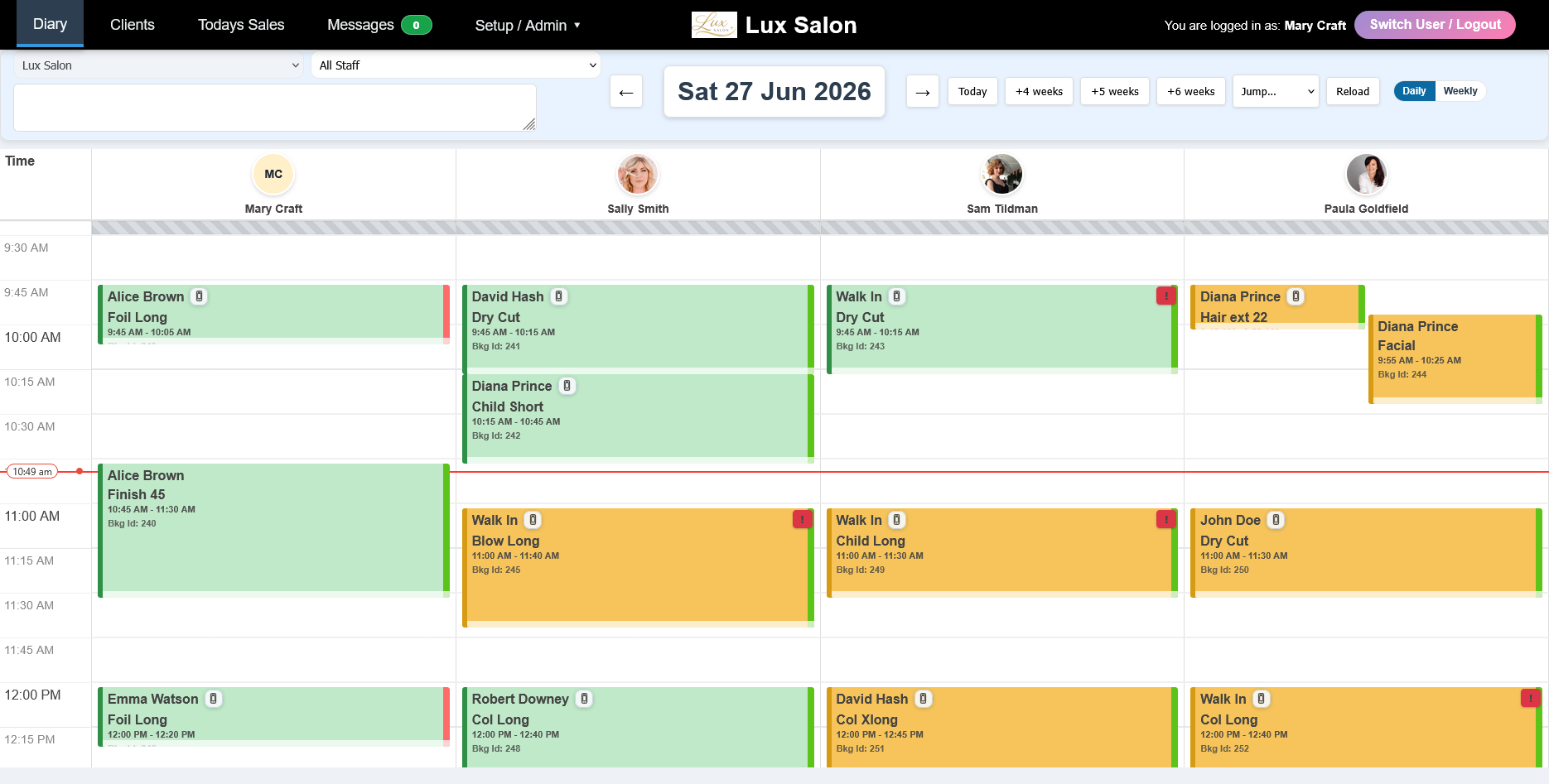Image resolution: width=1549 pixels, height=784 pixels.
Task: Open the Setup / Admin menu
Action: 528,26
